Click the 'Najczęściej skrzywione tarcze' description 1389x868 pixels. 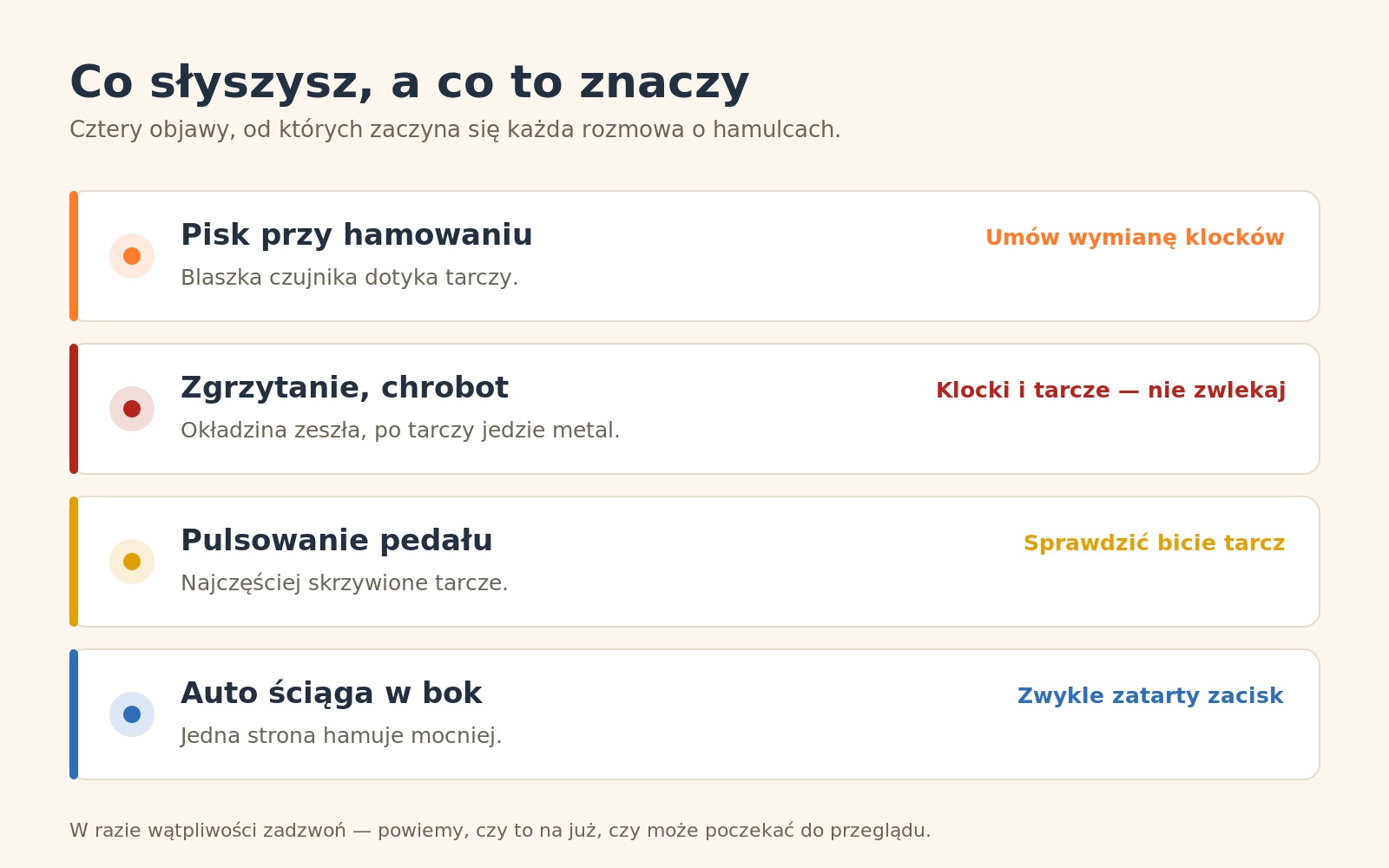point(345,583)
